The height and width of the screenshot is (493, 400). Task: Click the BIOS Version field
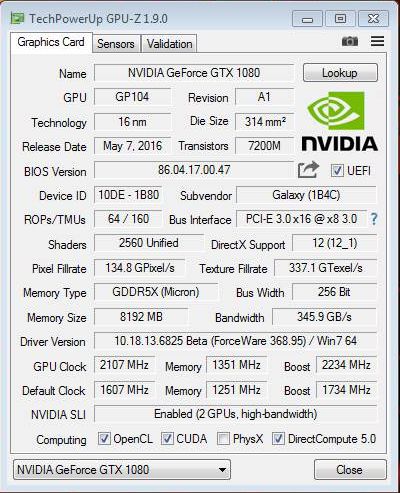click(x=194, y=170)
